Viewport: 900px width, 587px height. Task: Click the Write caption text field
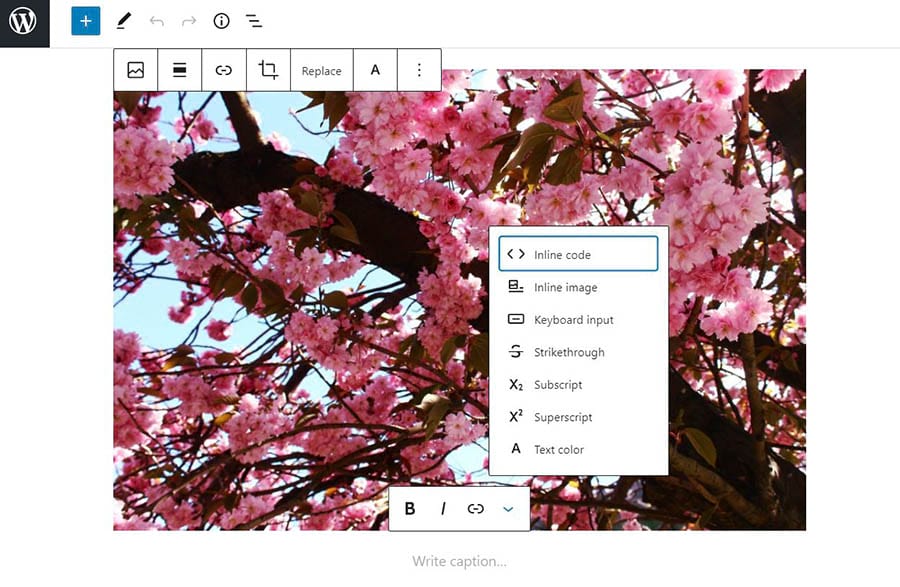pos(459,562)
